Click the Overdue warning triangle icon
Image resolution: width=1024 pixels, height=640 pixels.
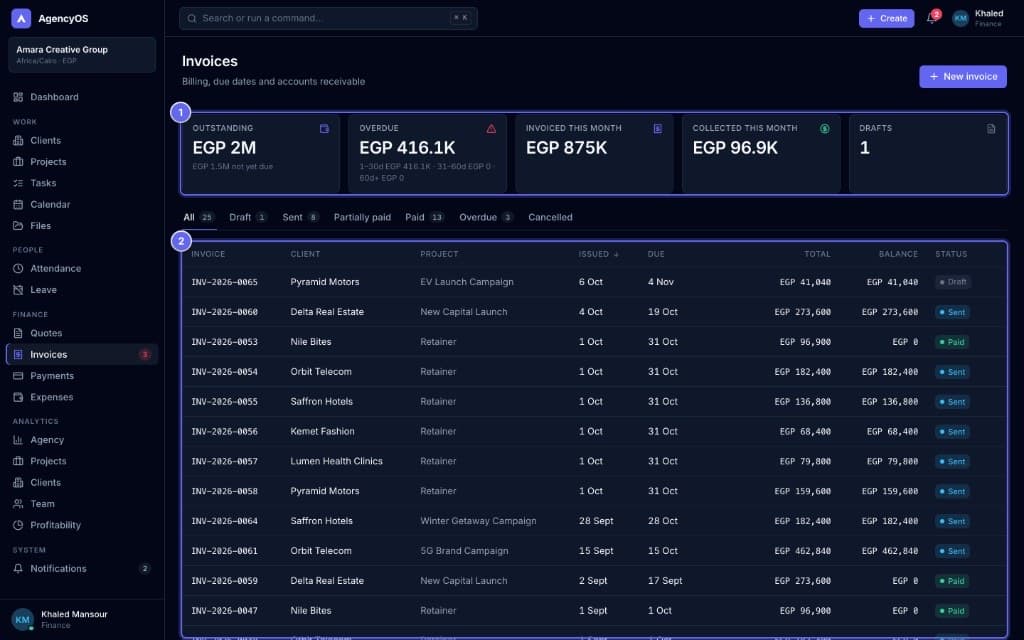[x=491, y=129]
